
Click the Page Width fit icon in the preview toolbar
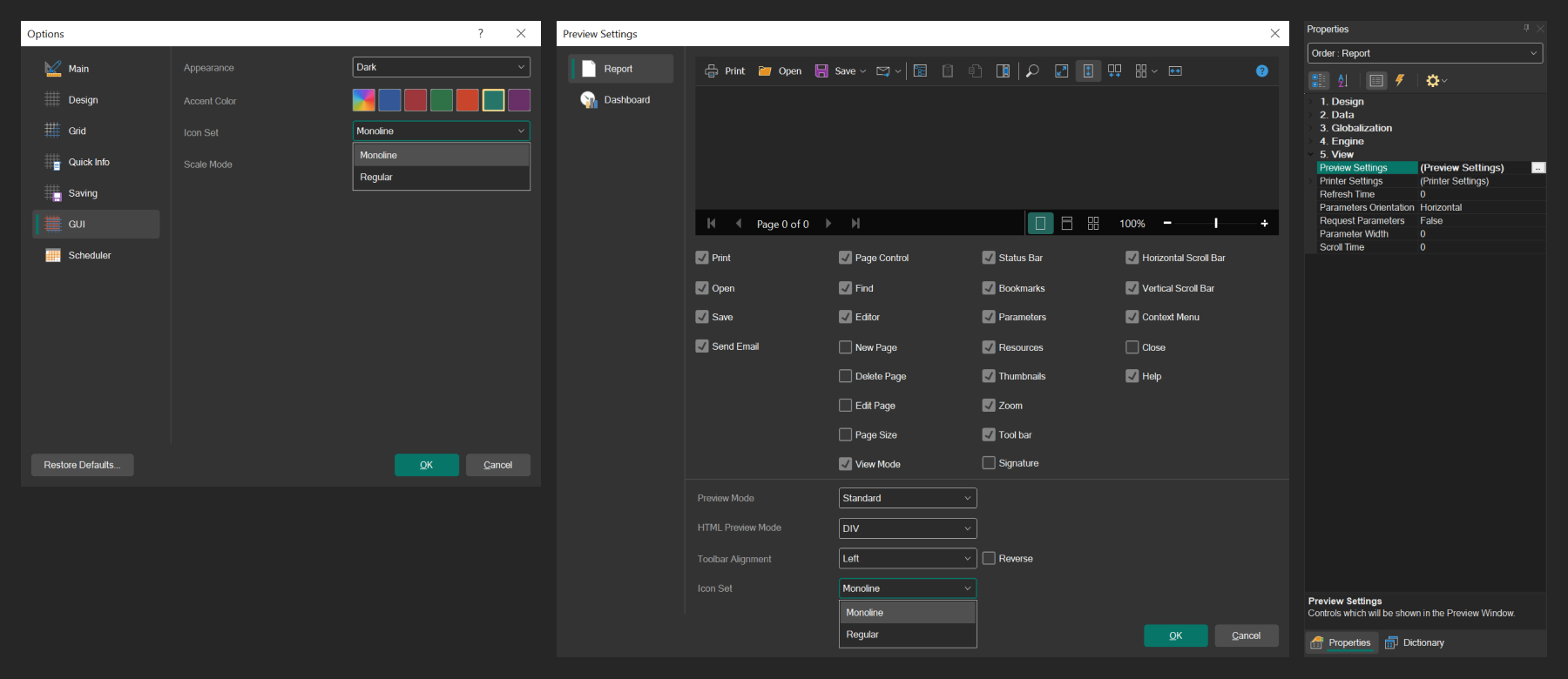(x=1175, y=71)
